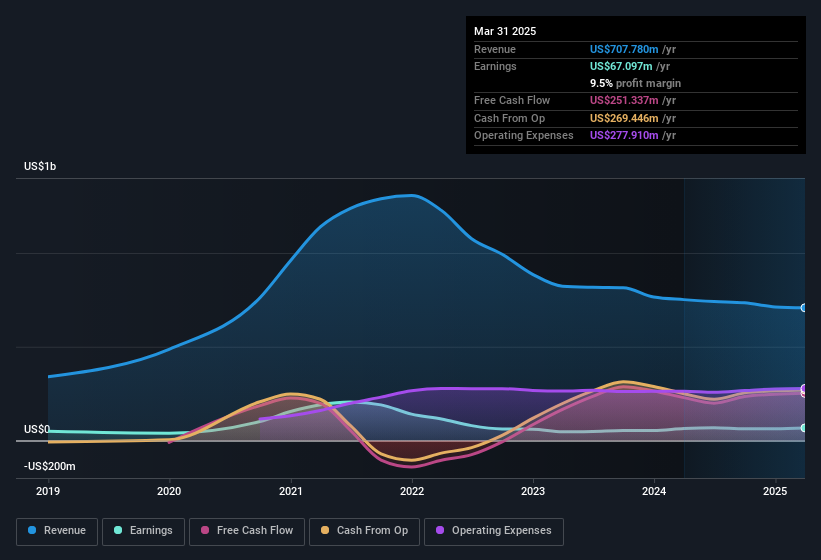Click the -US$200m y-axis label
The height and width of the screenshot is (560, 821).
50,466
